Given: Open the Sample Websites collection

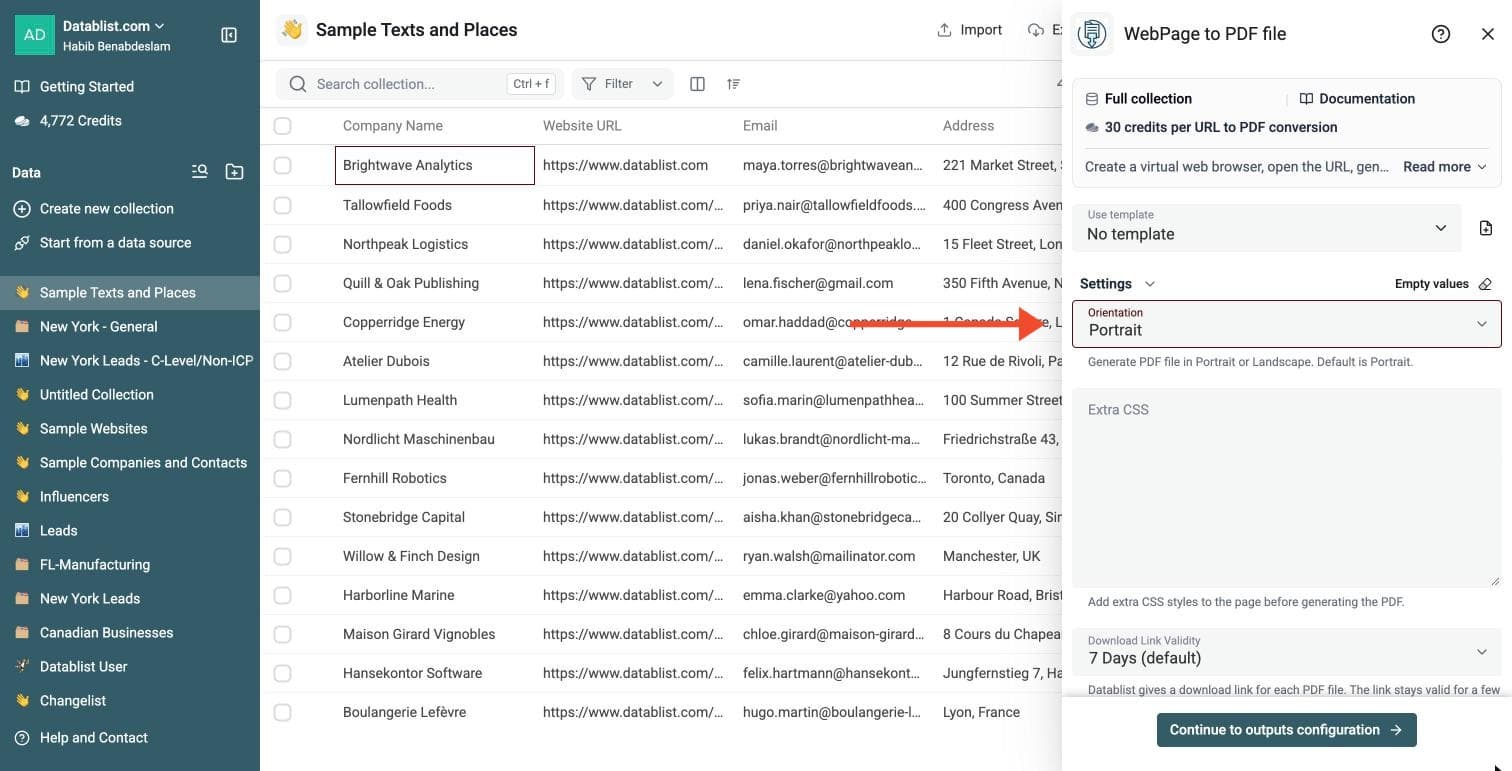Looking at the screenshot, I should point(130,429).
